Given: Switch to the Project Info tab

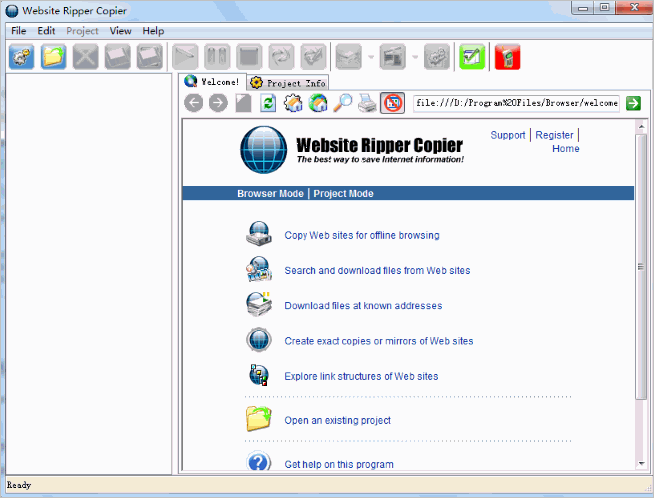Looking at the screenshot, I should (288, 83).
